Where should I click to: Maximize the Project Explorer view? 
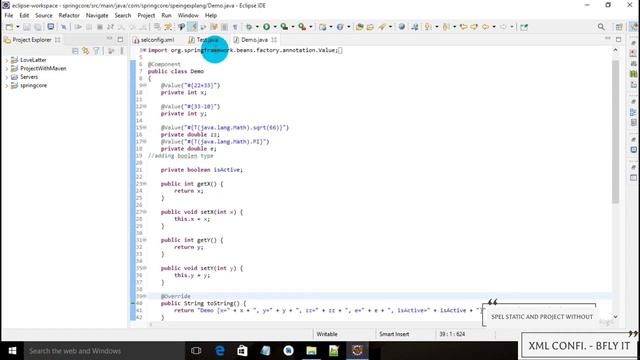tap(120, 40)
